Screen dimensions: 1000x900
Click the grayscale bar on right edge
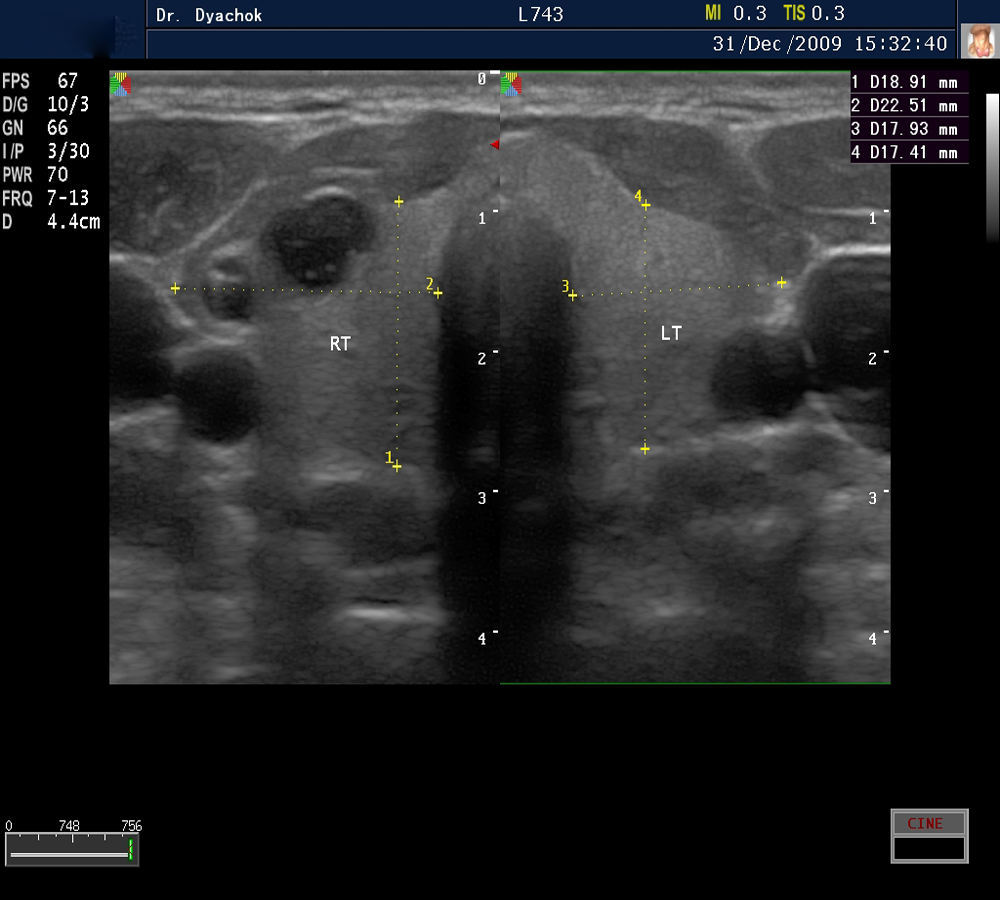[x=992, y=169]
